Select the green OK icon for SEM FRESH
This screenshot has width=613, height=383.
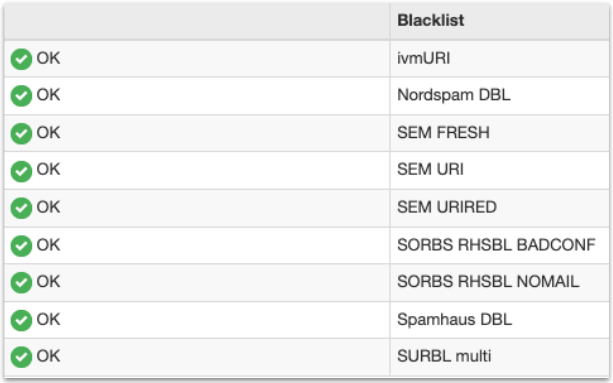tap(21, 134)
